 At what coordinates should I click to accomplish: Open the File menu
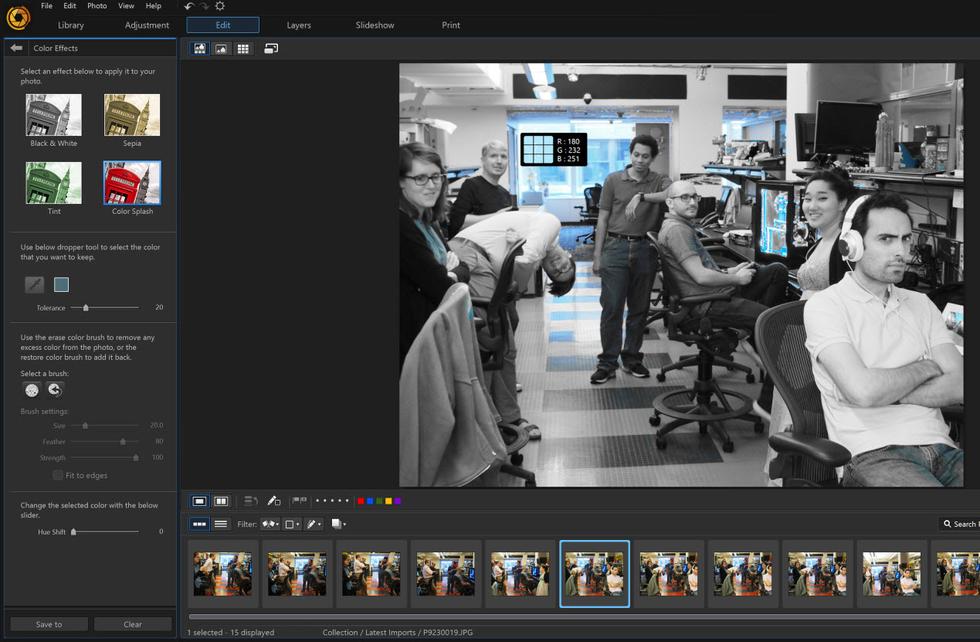pos(47,6)
